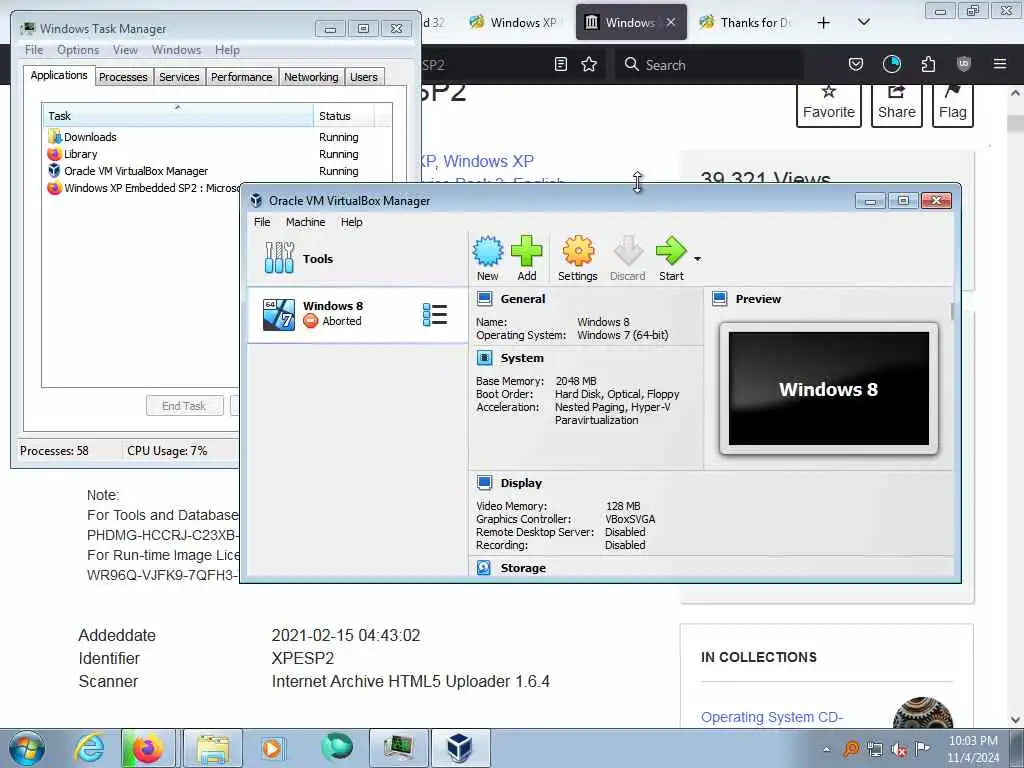Open the dropdown arrow next to Start

tap(697, 259)
